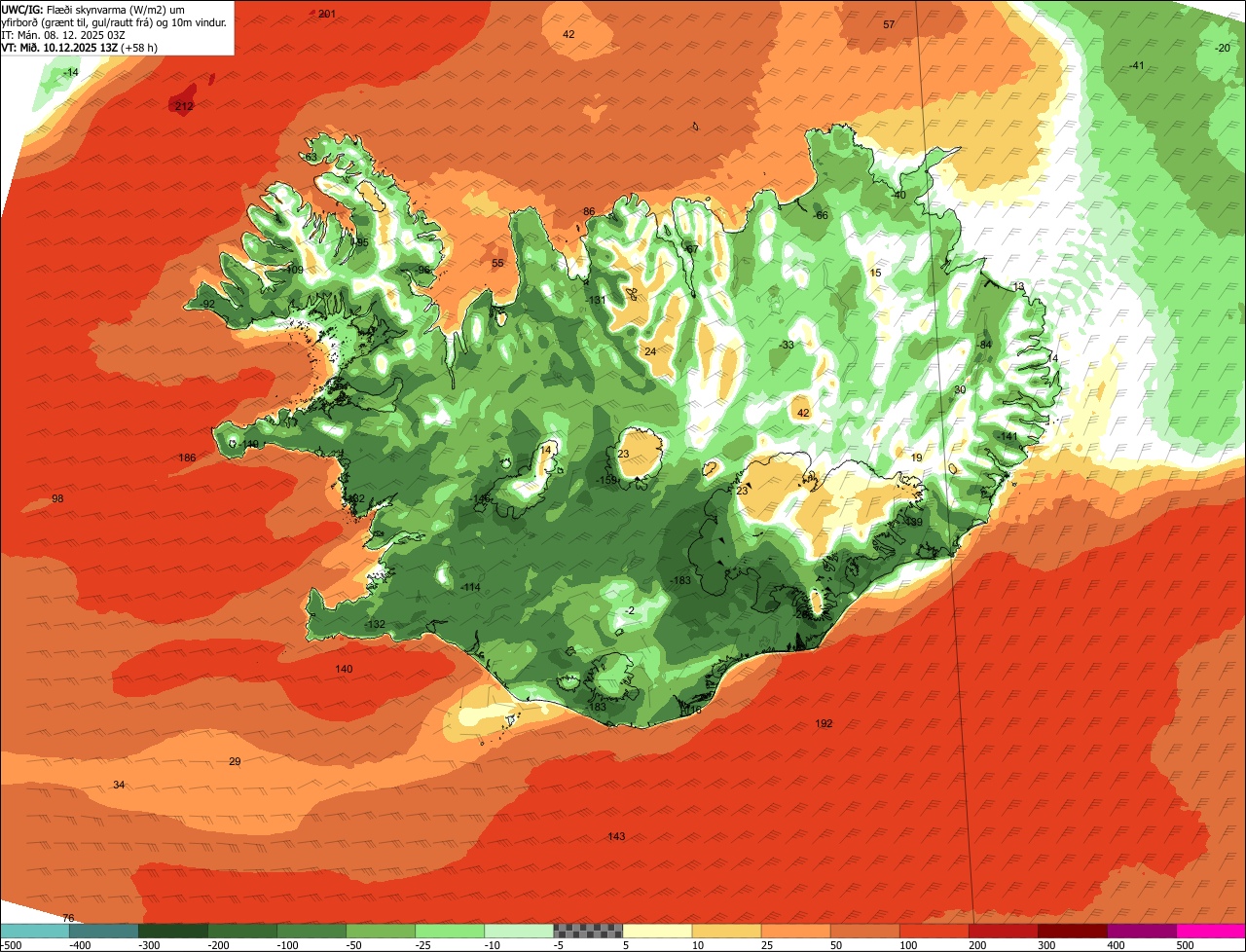Click the '192' value off the southeast coast

click(x=824, y=724)
